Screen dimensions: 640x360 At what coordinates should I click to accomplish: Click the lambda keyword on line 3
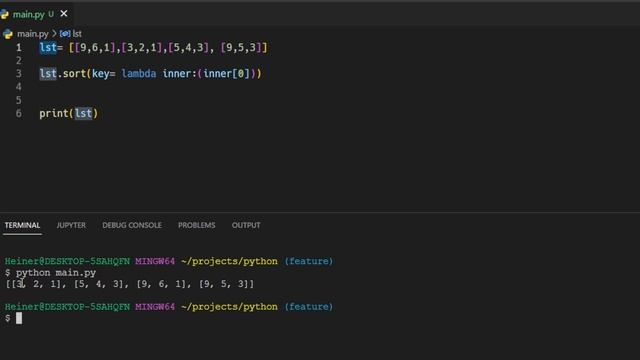coord(139,74)
